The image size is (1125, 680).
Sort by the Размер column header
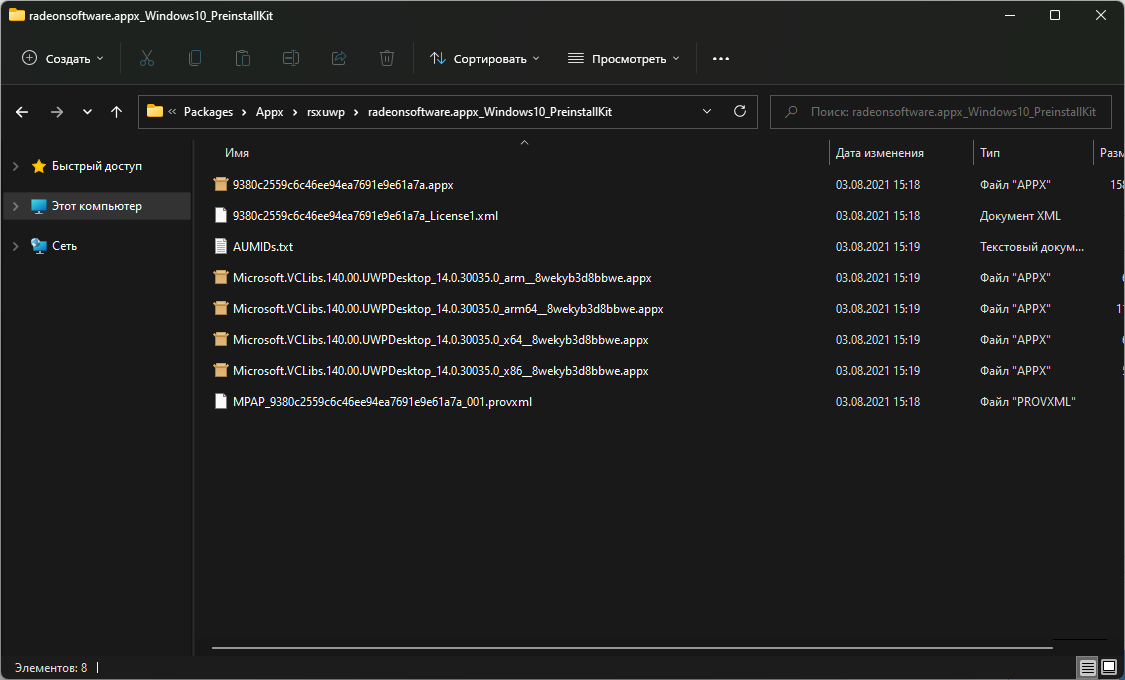1111,153
